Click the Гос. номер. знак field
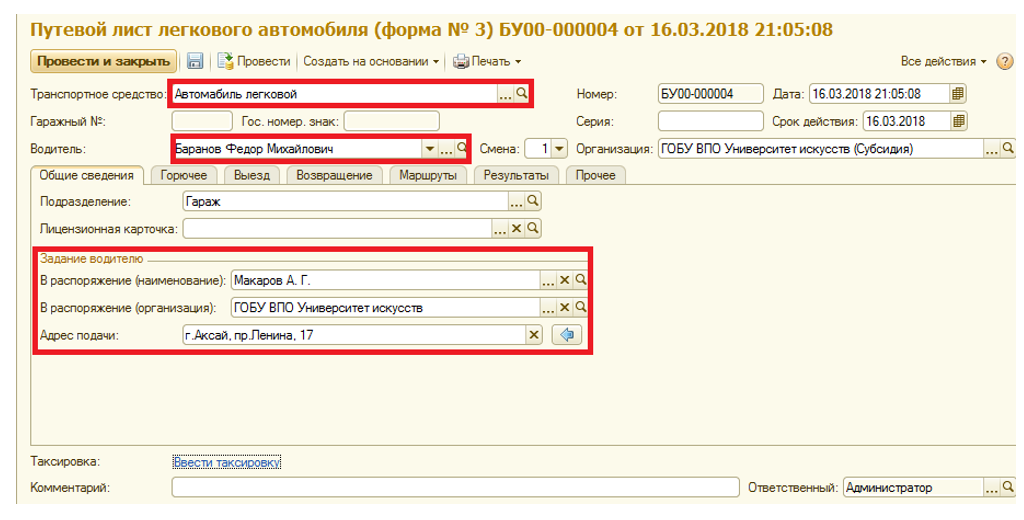The width and height of the screenshot is (1024, 520). coord(391,122)
